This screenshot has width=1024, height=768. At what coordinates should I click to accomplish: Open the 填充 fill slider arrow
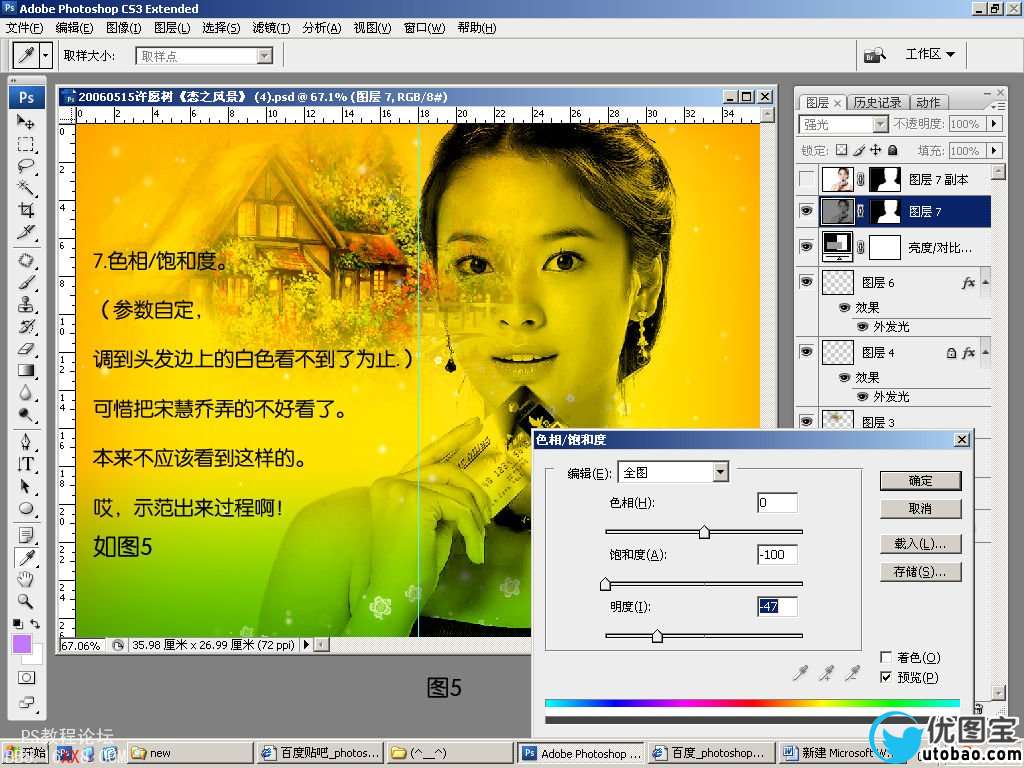[x=995, y=150]
